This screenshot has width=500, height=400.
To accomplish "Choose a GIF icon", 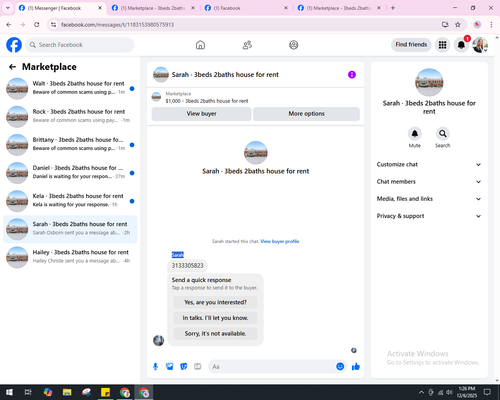I will tap(198, 367).
